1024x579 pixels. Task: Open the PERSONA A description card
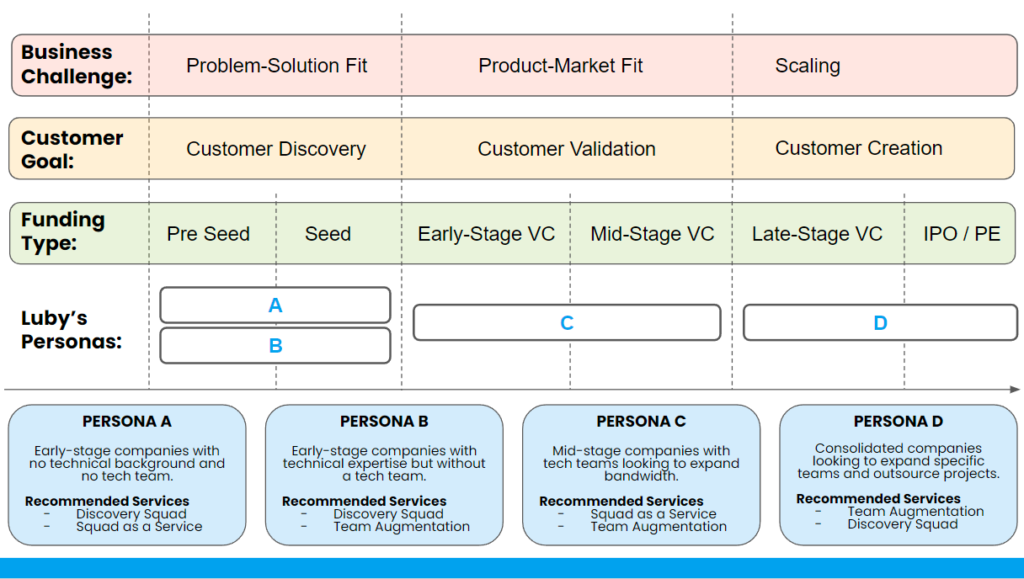pos(127,475)
